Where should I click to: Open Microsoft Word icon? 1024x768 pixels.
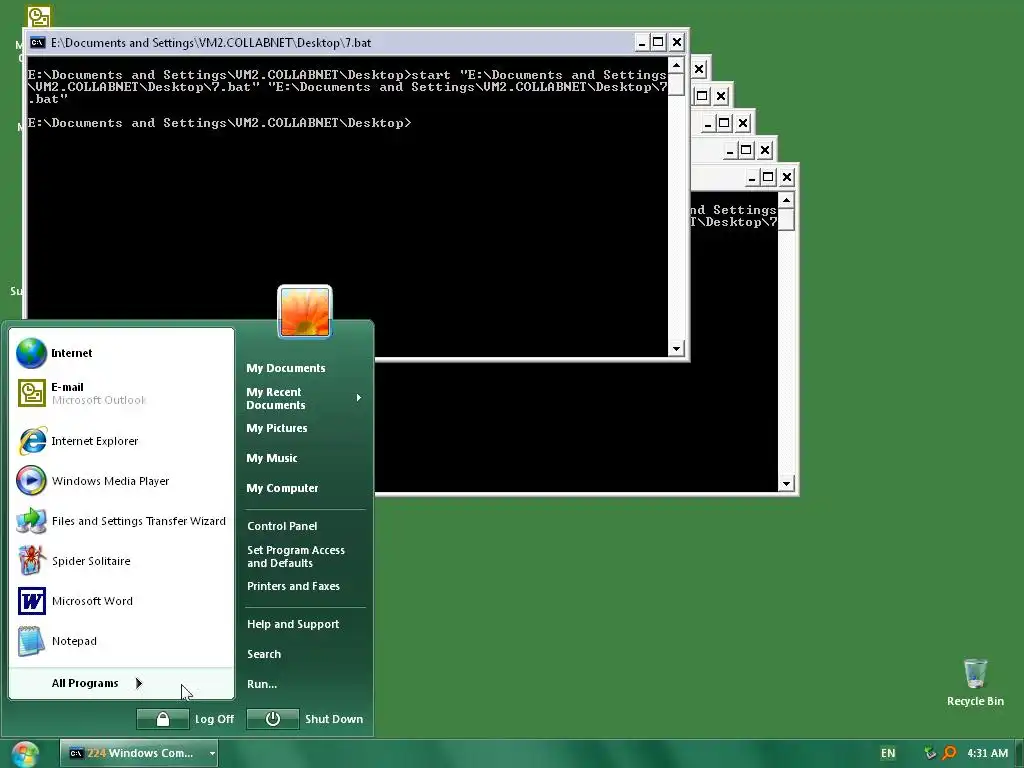click(31, 601)
